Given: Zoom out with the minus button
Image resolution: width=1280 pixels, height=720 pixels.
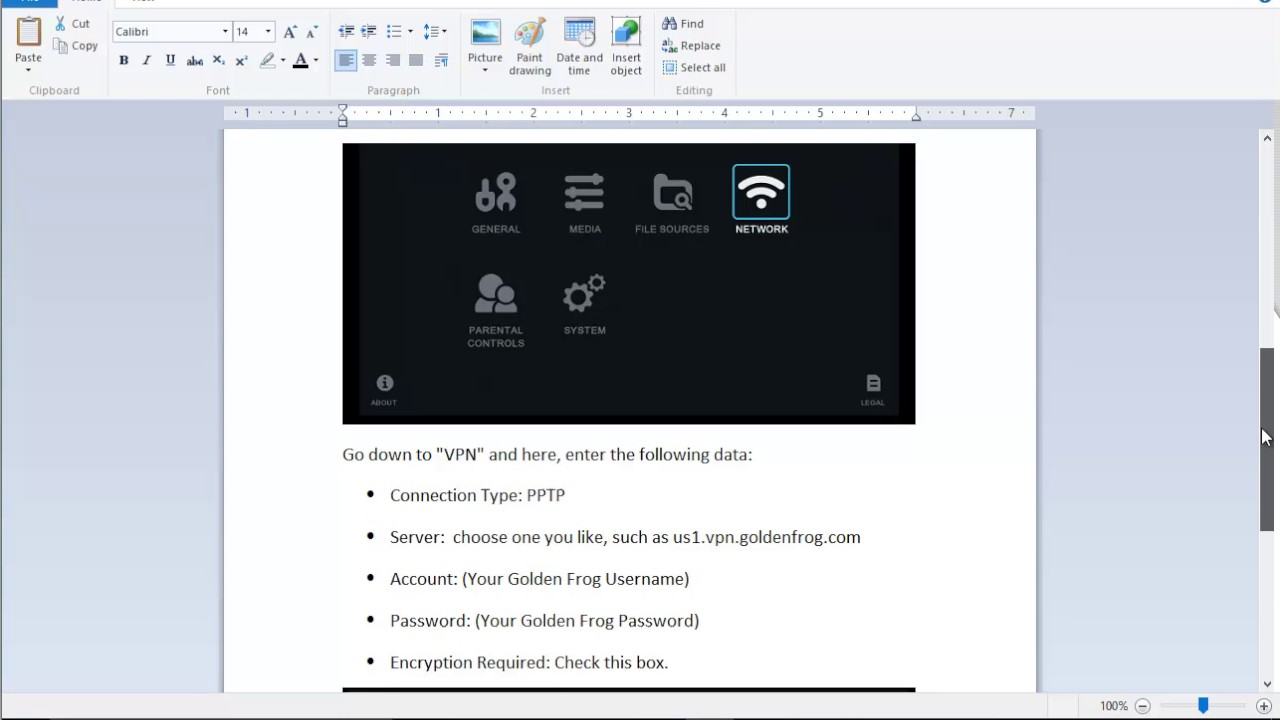Looking at the screenshot, I should pyautogui.click(x=1143, y=706).
